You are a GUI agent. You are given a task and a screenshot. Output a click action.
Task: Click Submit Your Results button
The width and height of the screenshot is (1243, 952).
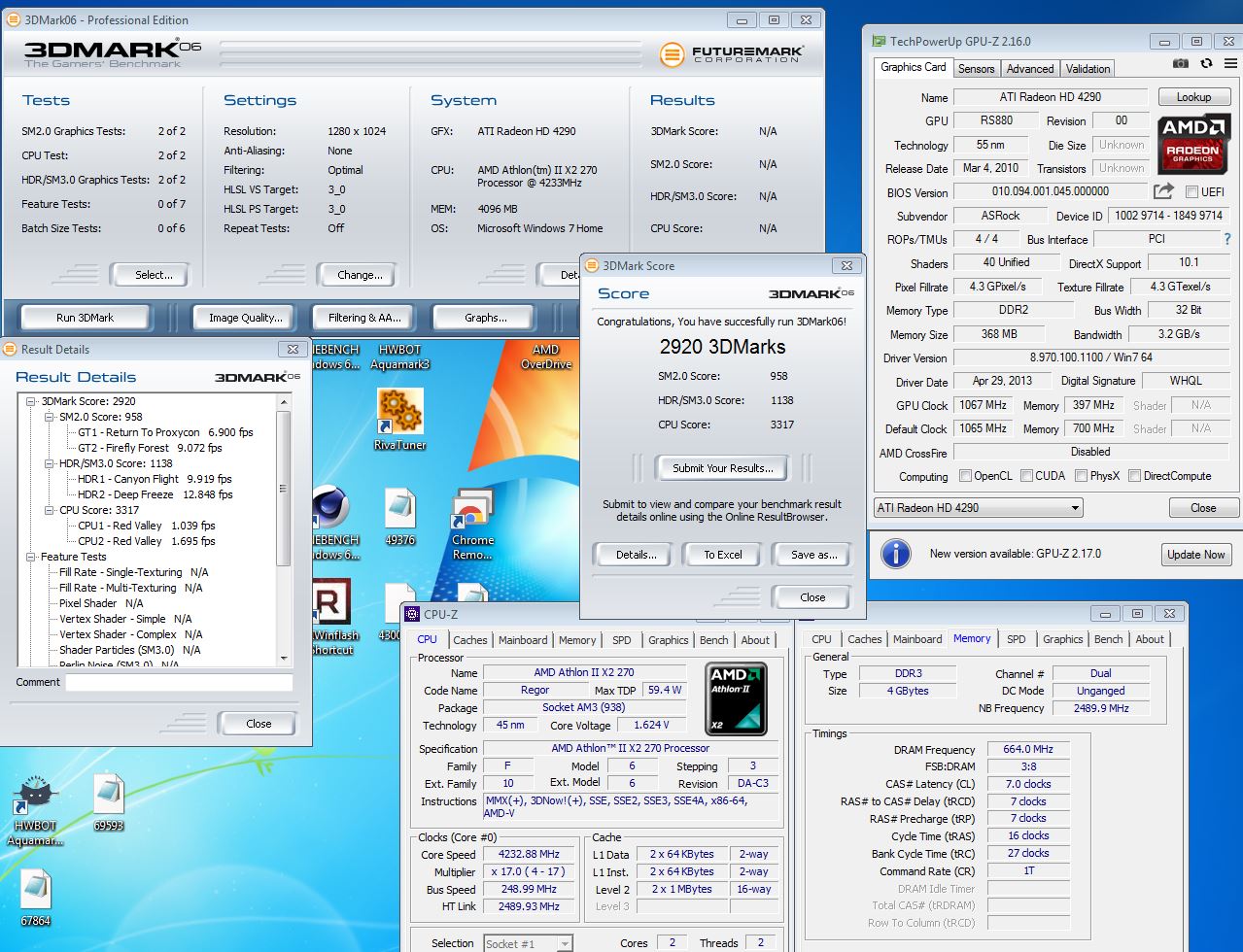(x=723, y=468)
